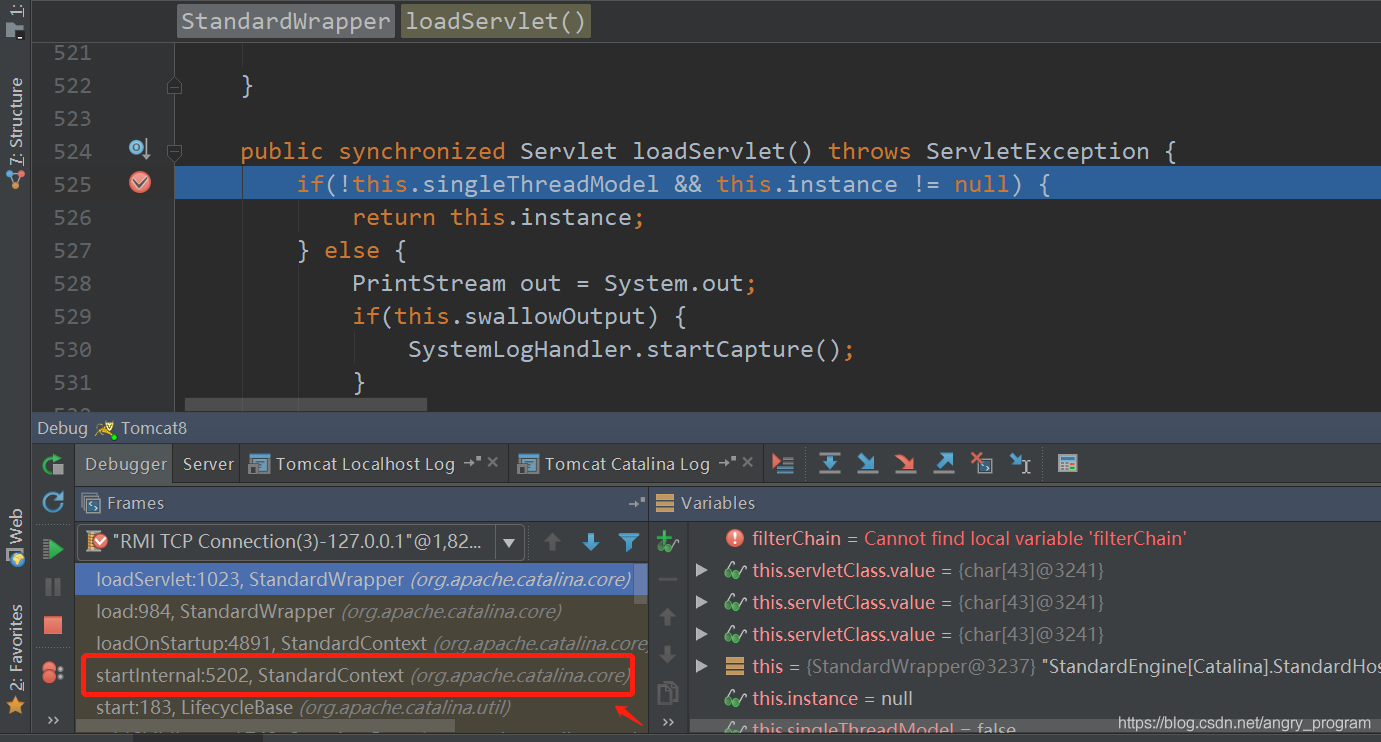Resume program with green play icon

click(x=53, y=549)
